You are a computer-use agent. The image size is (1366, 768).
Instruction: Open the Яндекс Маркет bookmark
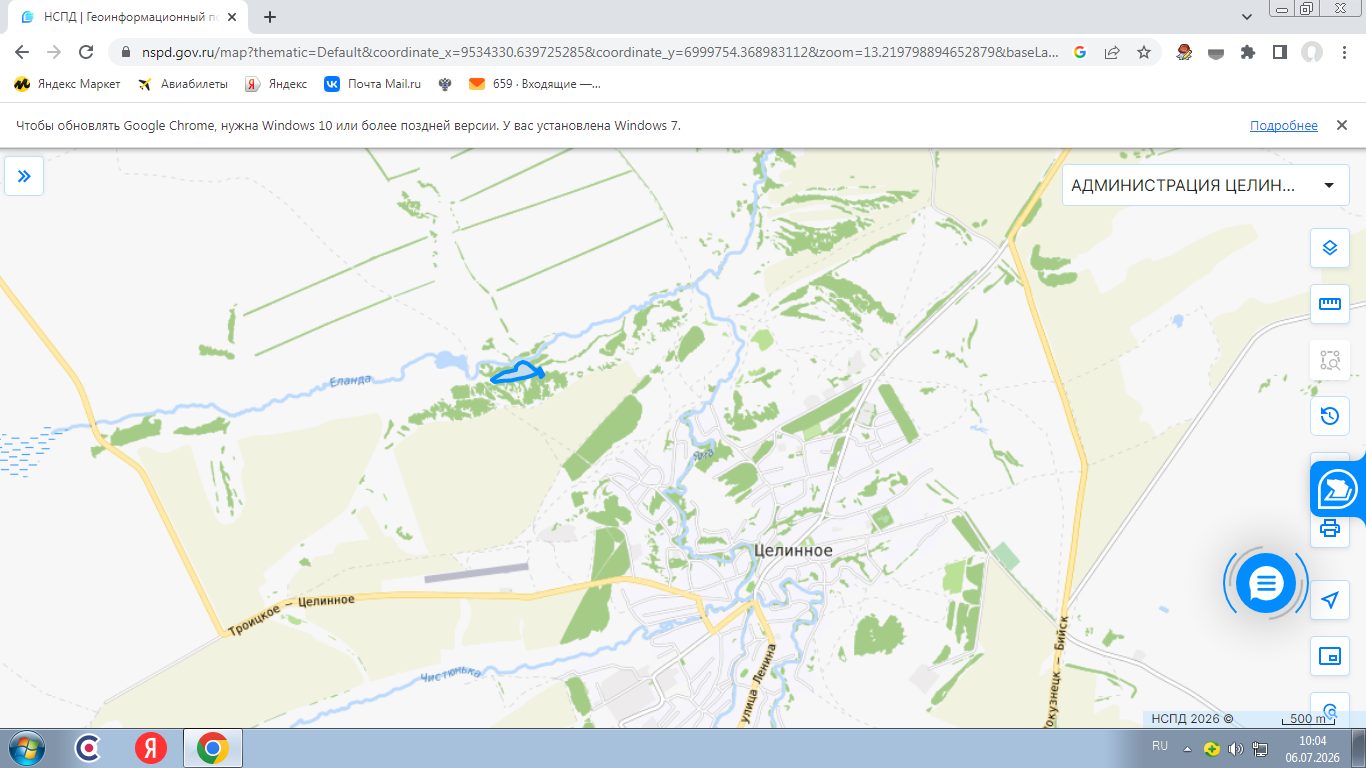tap(67, 84)
